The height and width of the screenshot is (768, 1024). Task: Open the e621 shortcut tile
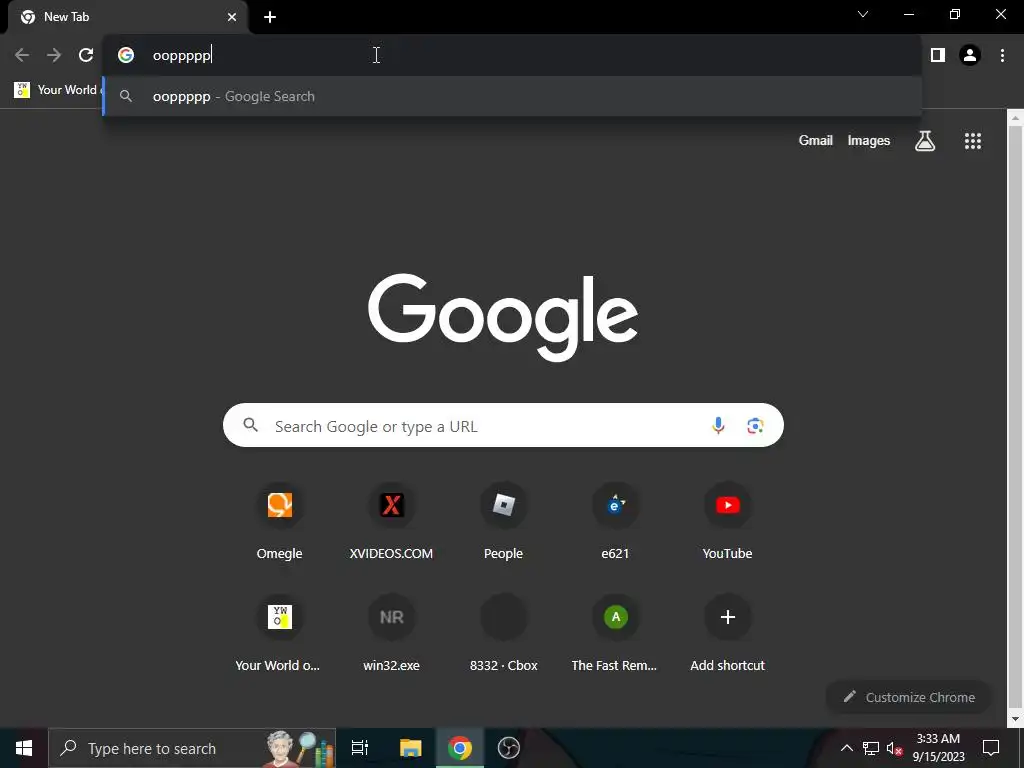pyautogui.click(x=615, y=521)
